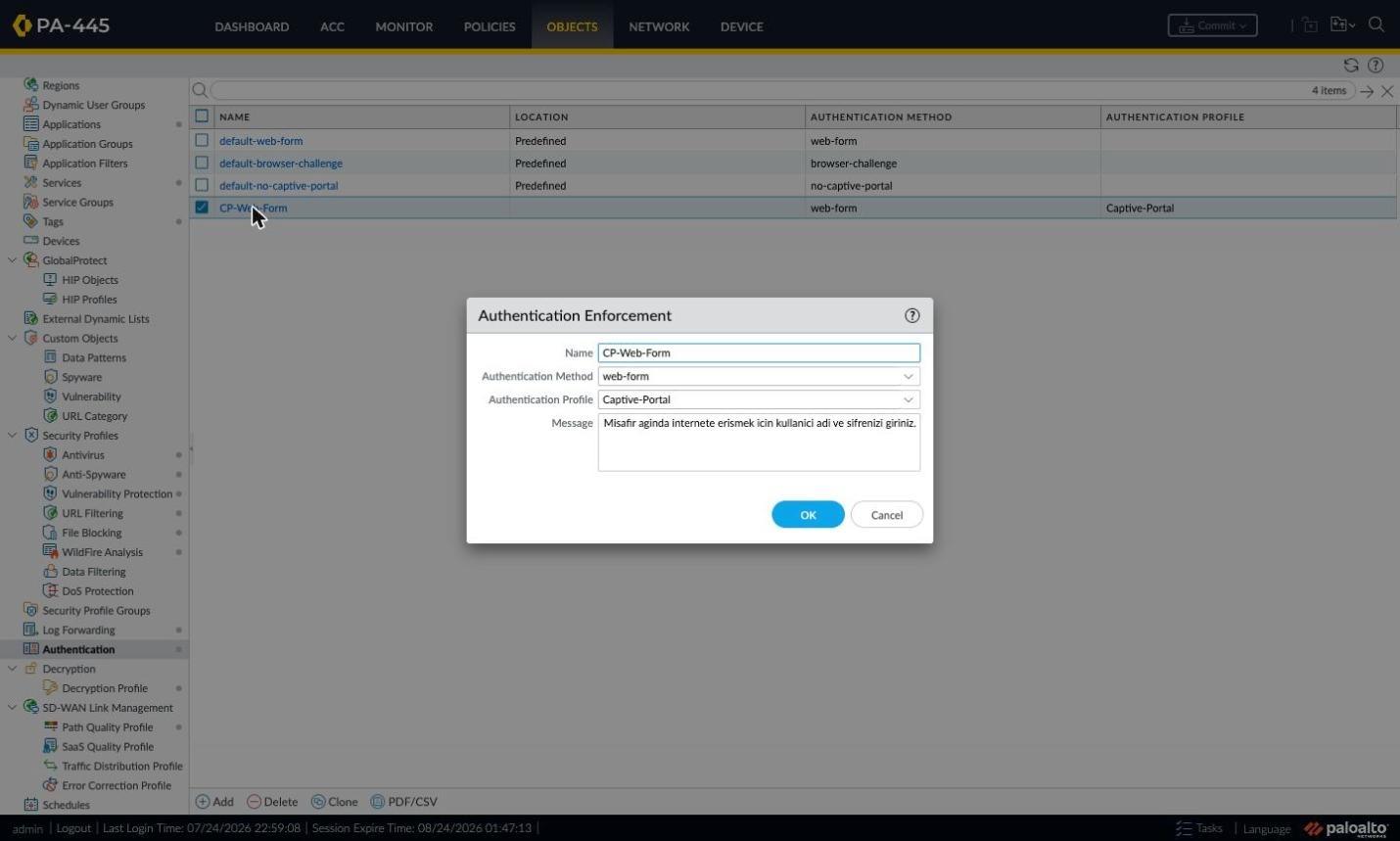
Task: Click the Application Filters icon
Action: [31, 164]
